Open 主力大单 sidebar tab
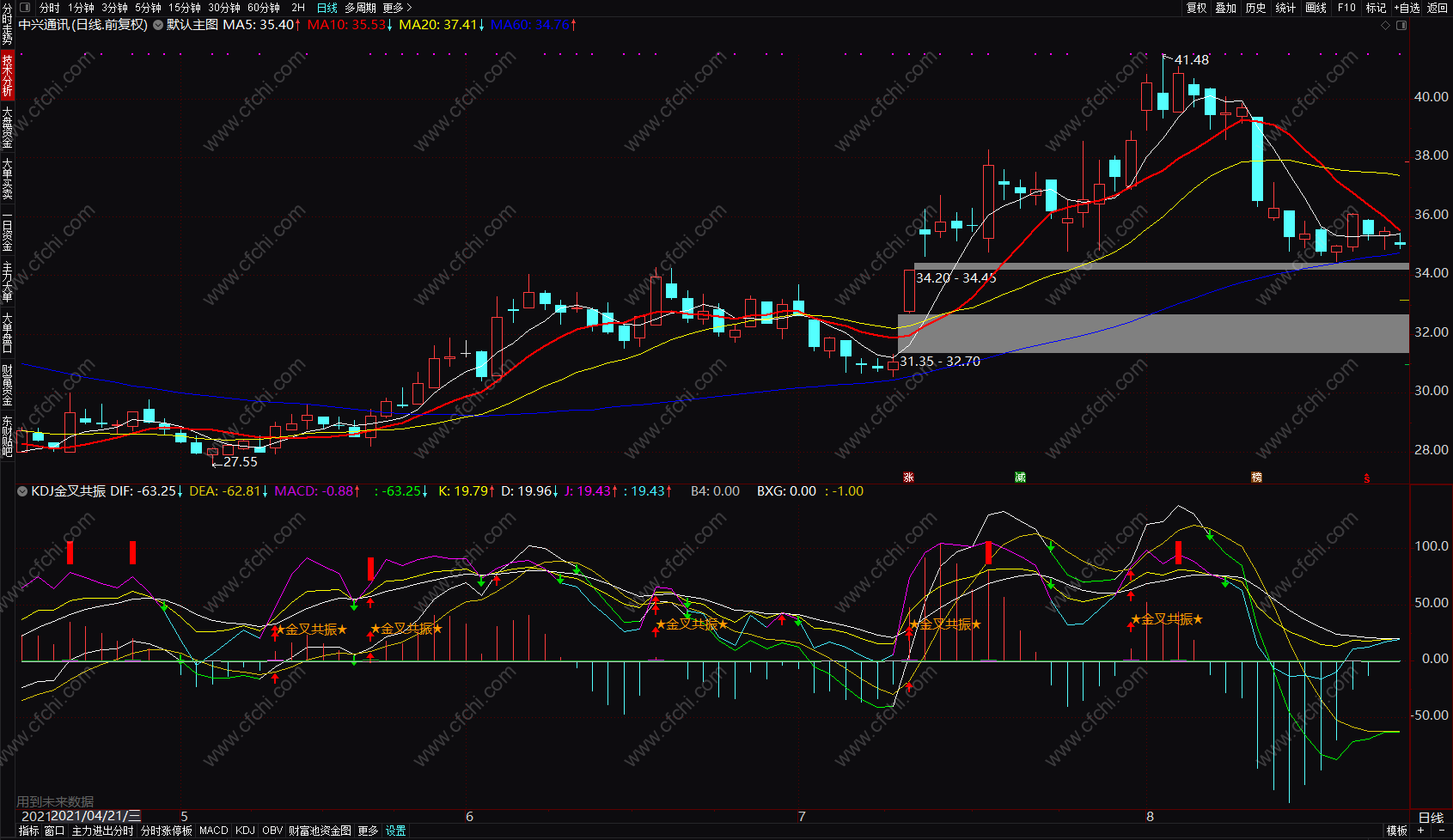Viewport: 1453px width, 840px height. [7, 283]
